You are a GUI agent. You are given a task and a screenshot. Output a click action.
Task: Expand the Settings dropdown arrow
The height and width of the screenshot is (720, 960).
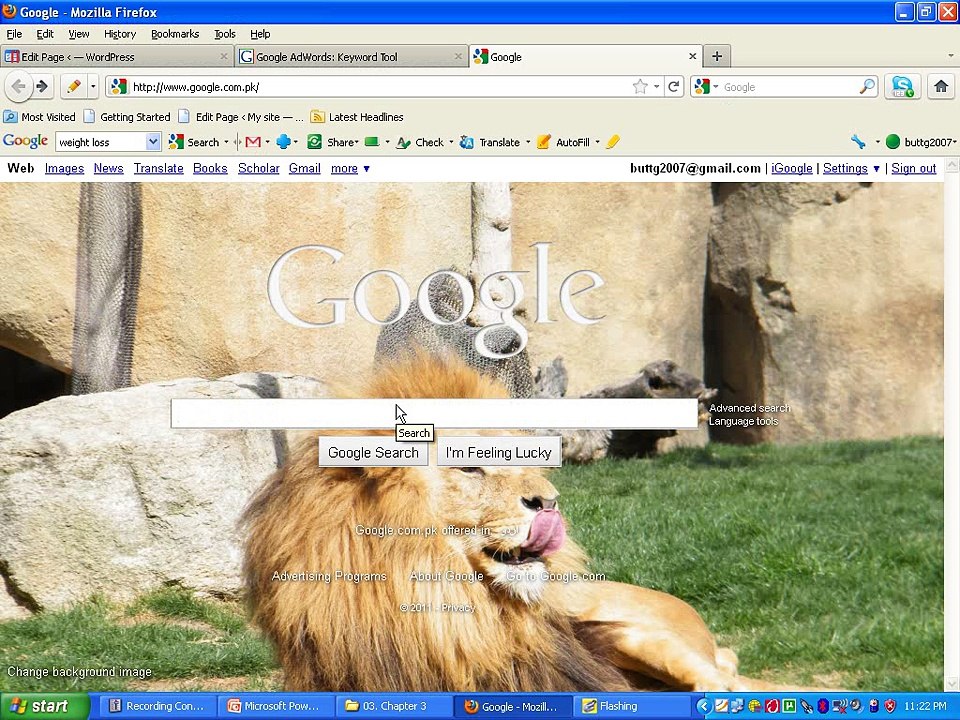[876, 168]
